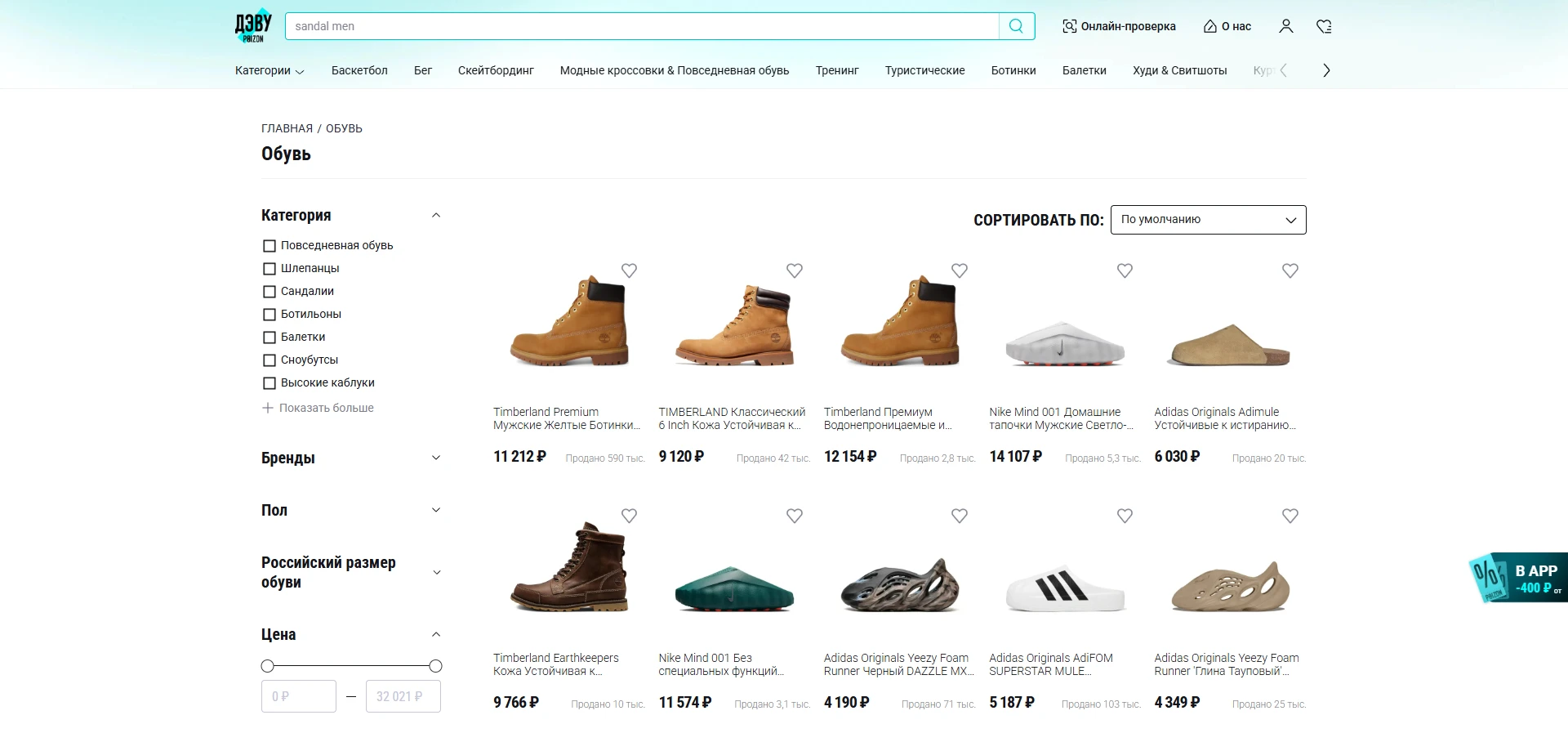Image resolution: width=1568 pixels, height=751 pixels.
Task: Favorite the Nike Mind 001 Домашние тапочки
Action: (x=1125, y=270)
